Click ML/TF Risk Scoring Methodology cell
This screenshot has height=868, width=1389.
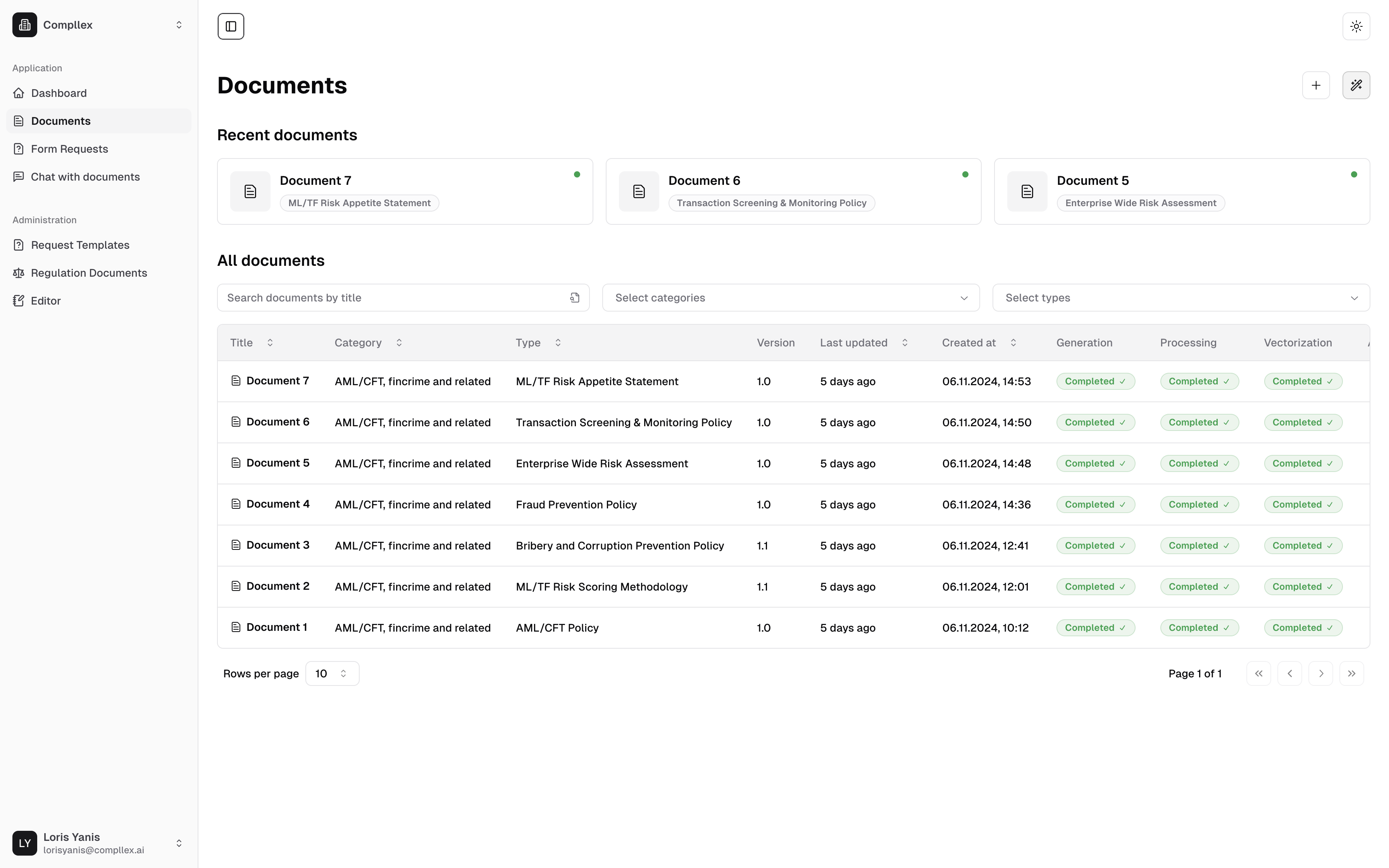(x=601, y=587)
